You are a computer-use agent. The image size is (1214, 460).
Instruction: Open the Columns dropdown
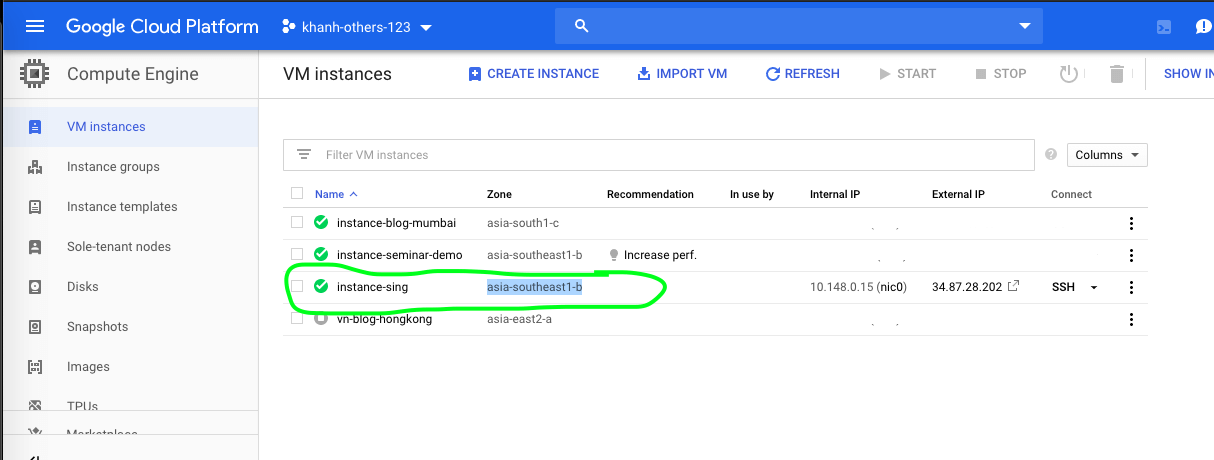tap(1107, 155)
